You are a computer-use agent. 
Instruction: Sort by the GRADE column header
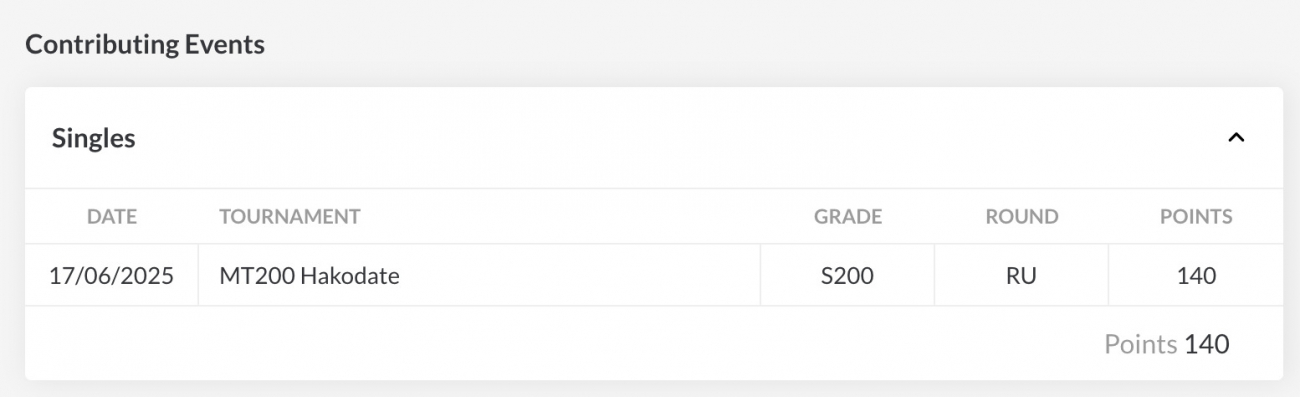coord(847,216)
